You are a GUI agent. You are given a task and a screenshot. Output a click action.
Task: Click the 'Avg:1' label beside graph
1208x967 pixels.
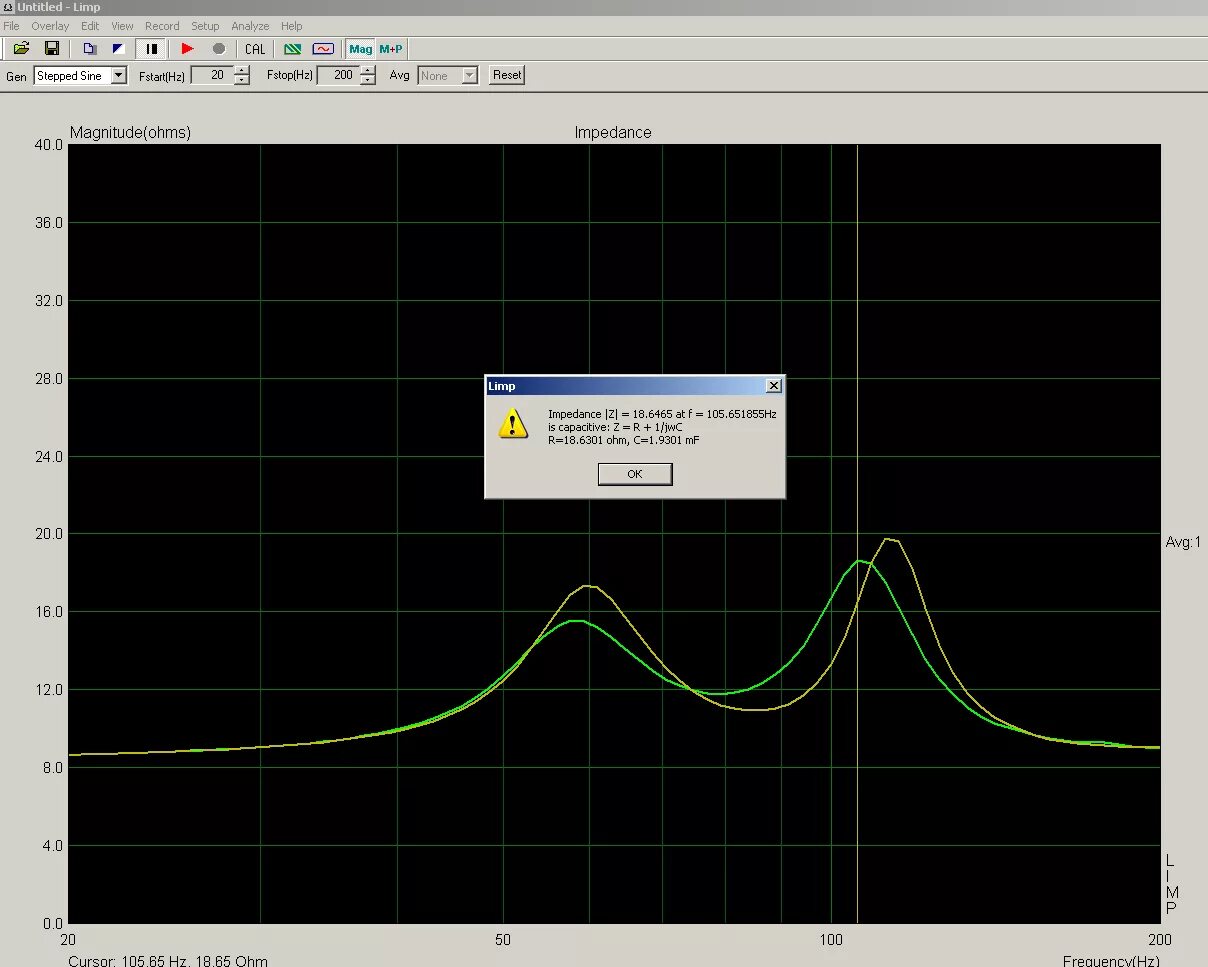click(1183, 542)
